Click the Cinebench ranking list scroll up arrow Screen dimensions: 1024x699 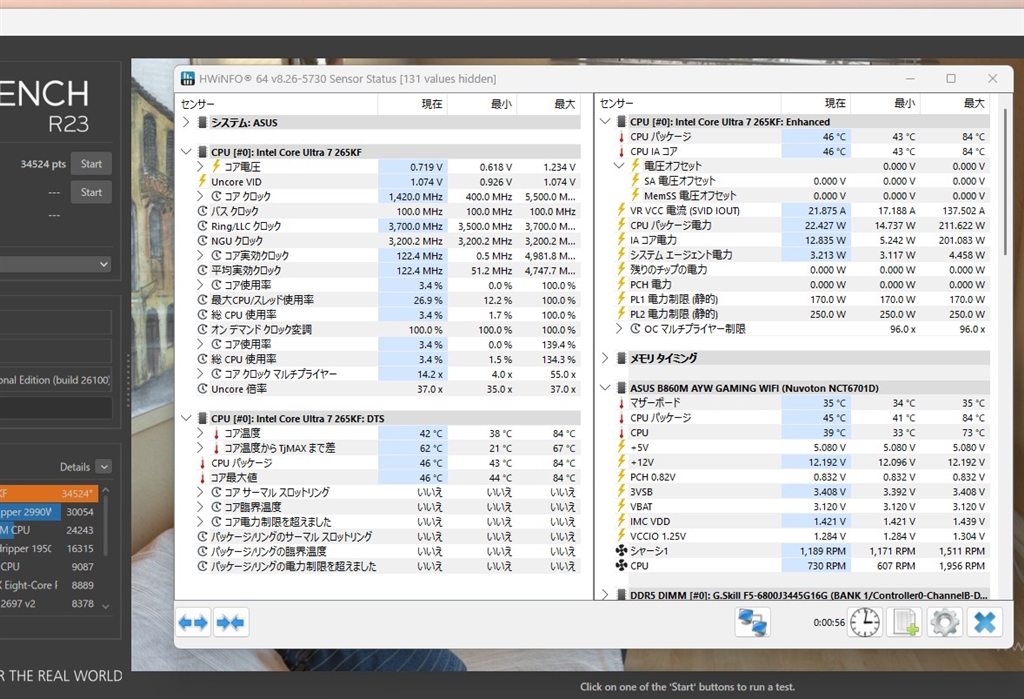(106, 490)
